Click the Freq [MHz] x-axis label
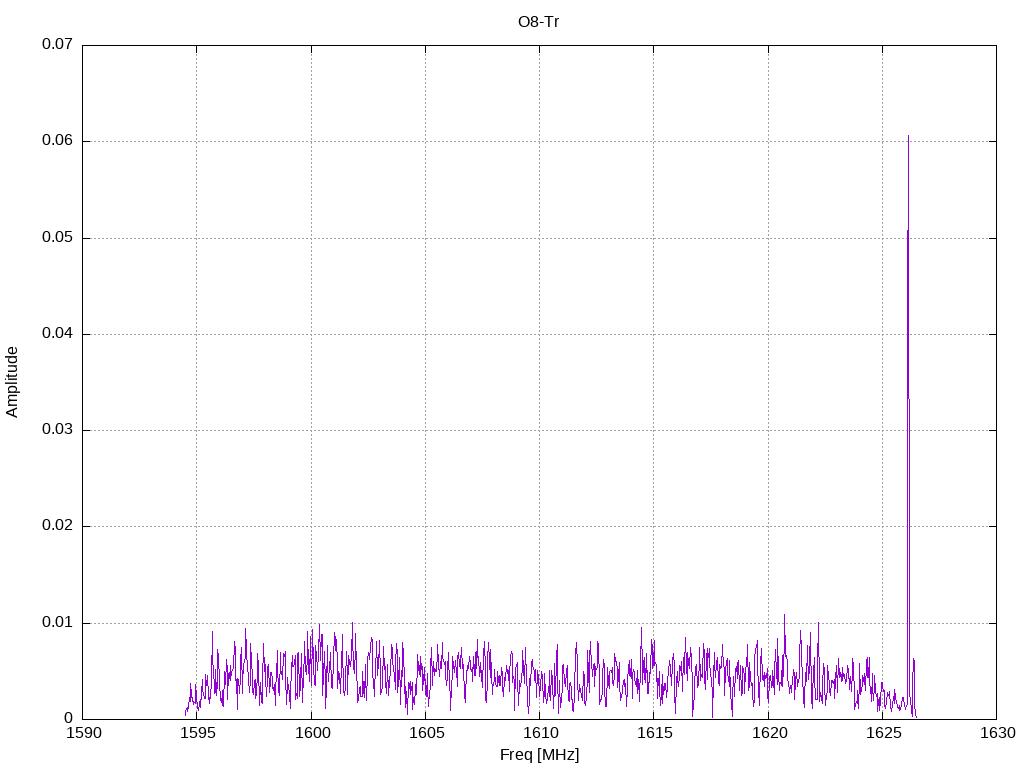This screenshot has height=768, width=1024. [539, 755]
